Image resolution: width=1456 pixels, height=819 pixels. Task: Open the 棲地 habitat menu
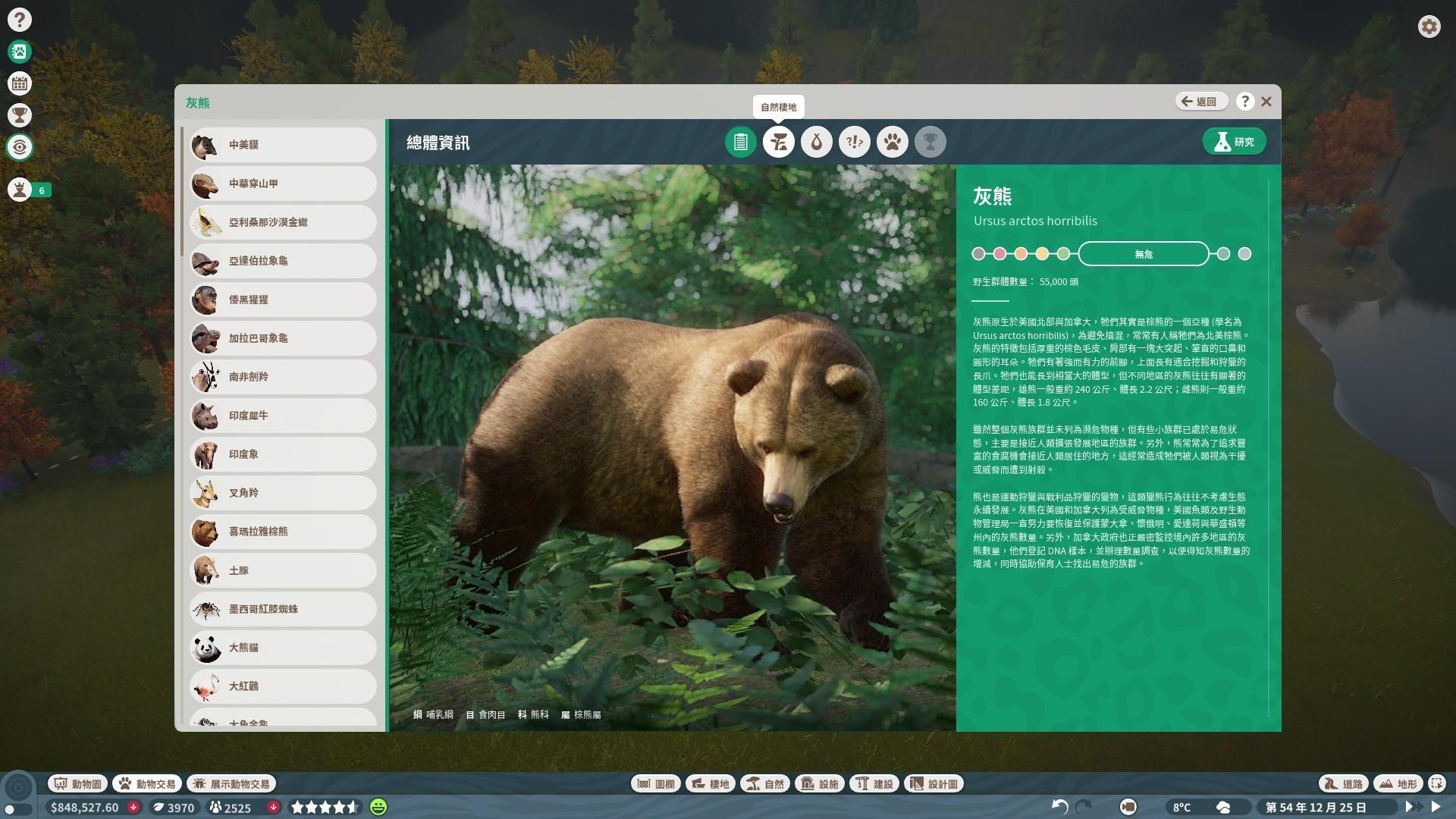(711, 783)
